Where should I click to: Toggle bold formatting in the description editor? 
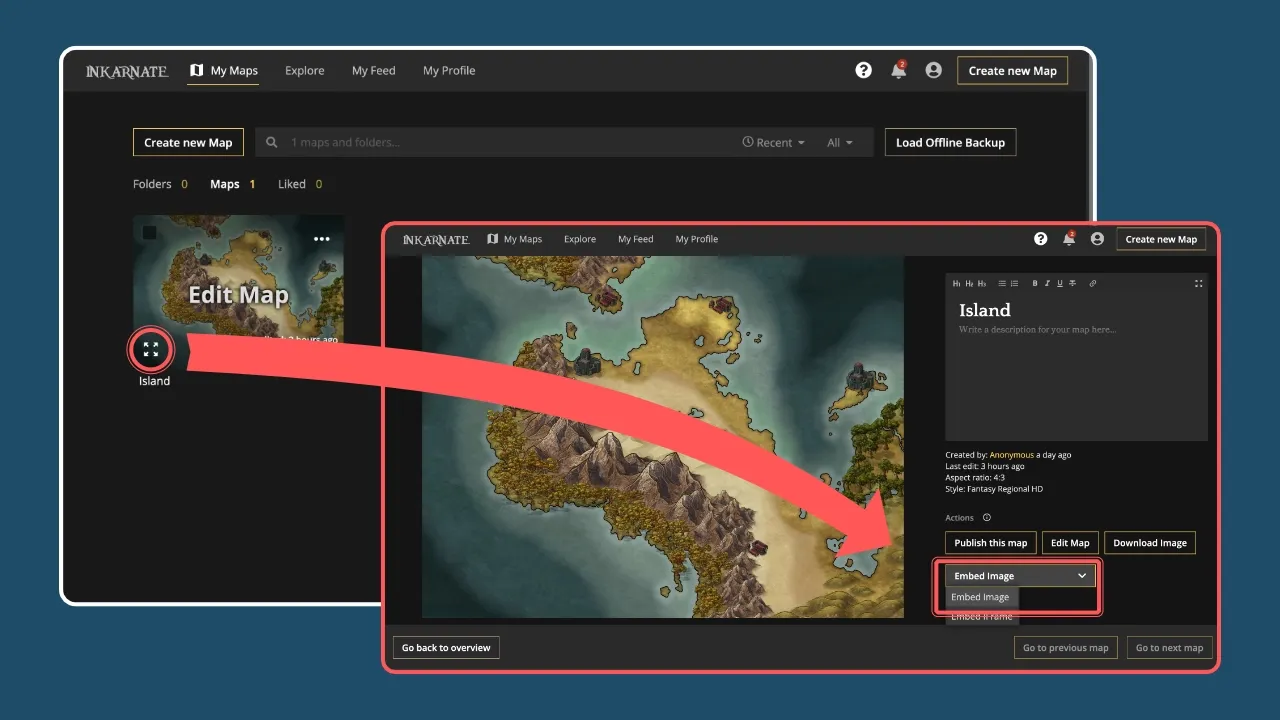(x=1035, y=284)
